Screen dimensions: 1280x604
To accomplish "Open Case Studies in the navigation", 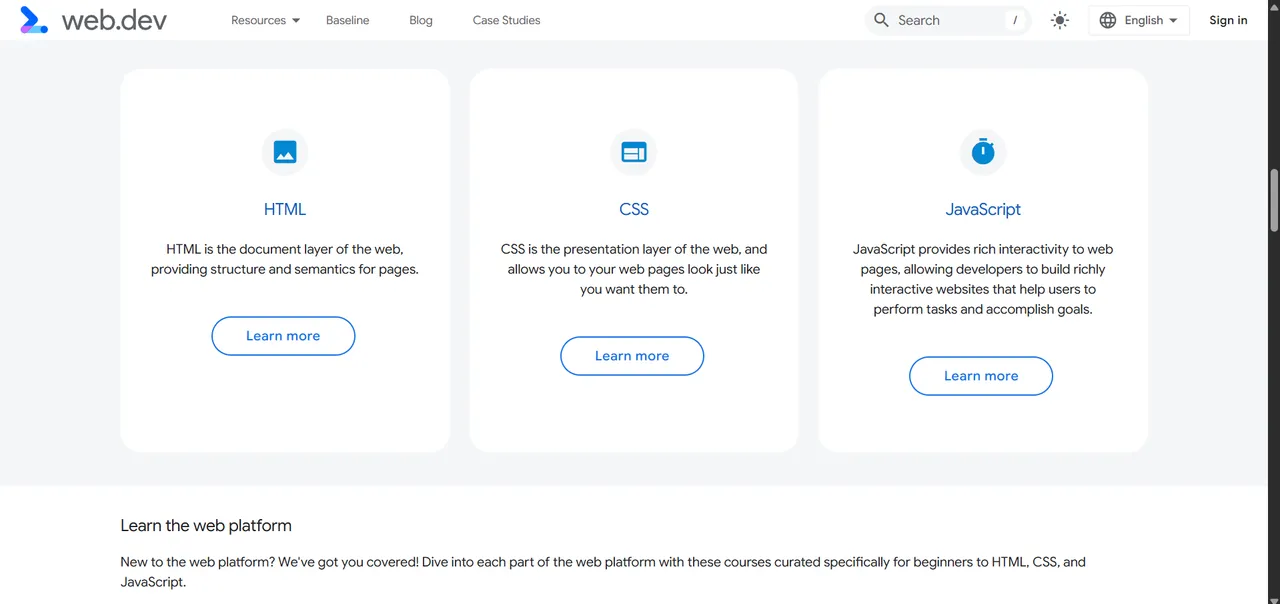I will (506, 20).
